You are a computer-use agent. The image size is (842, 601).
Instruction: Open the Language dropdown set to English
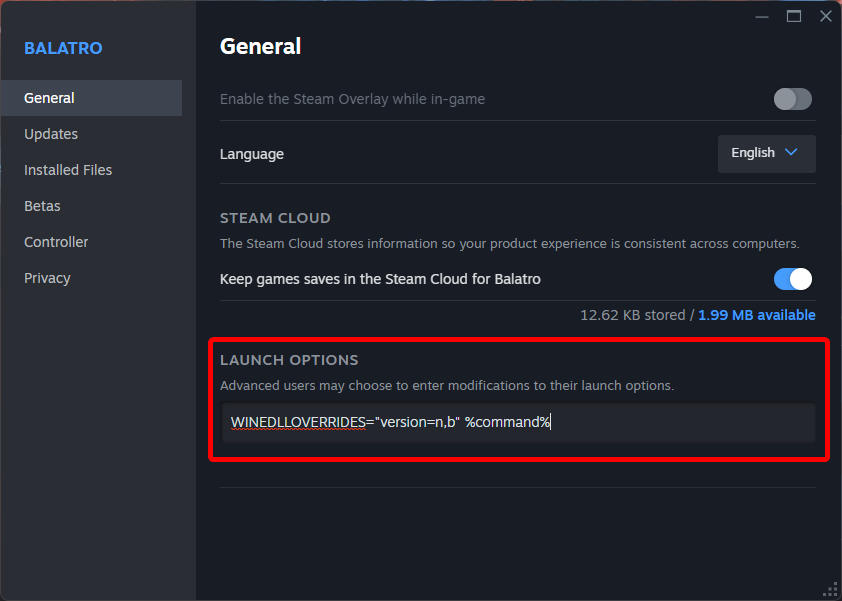[766, 153]
